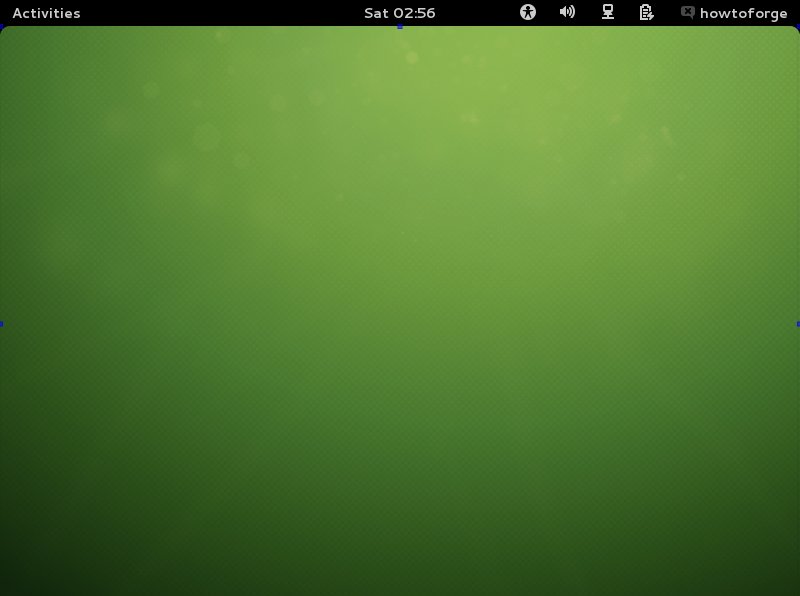Click the chat status bubble icon

688,12
